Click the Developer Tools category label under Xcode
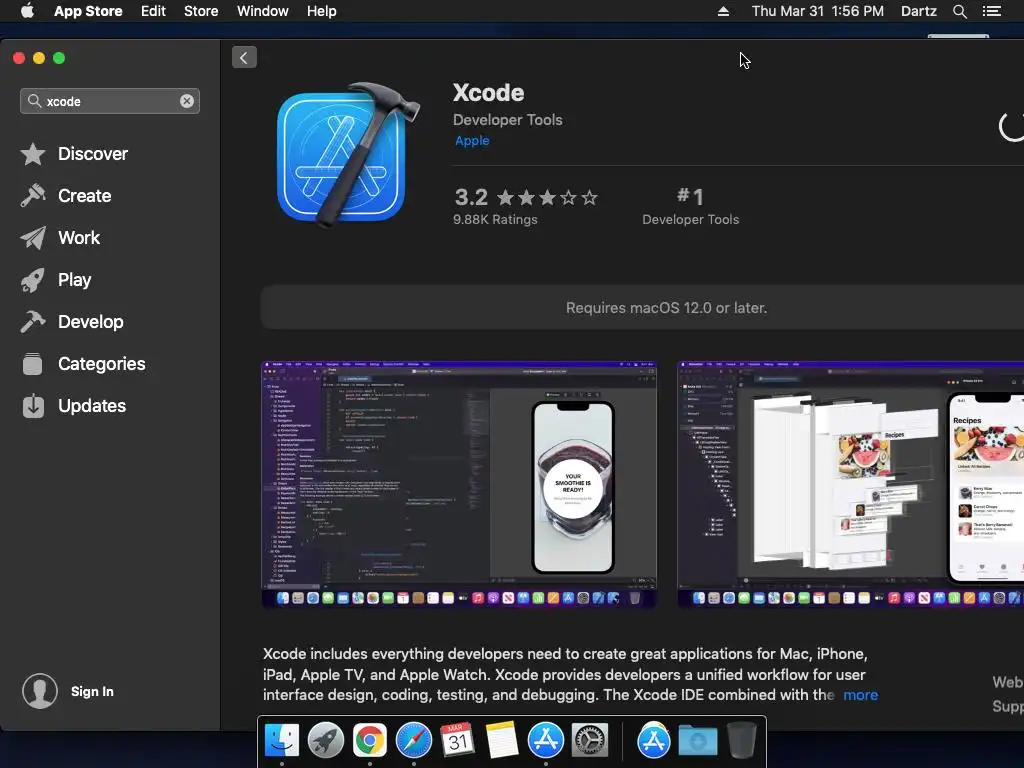This screenshot has height=768, width=1024. [x=507, y=120]
